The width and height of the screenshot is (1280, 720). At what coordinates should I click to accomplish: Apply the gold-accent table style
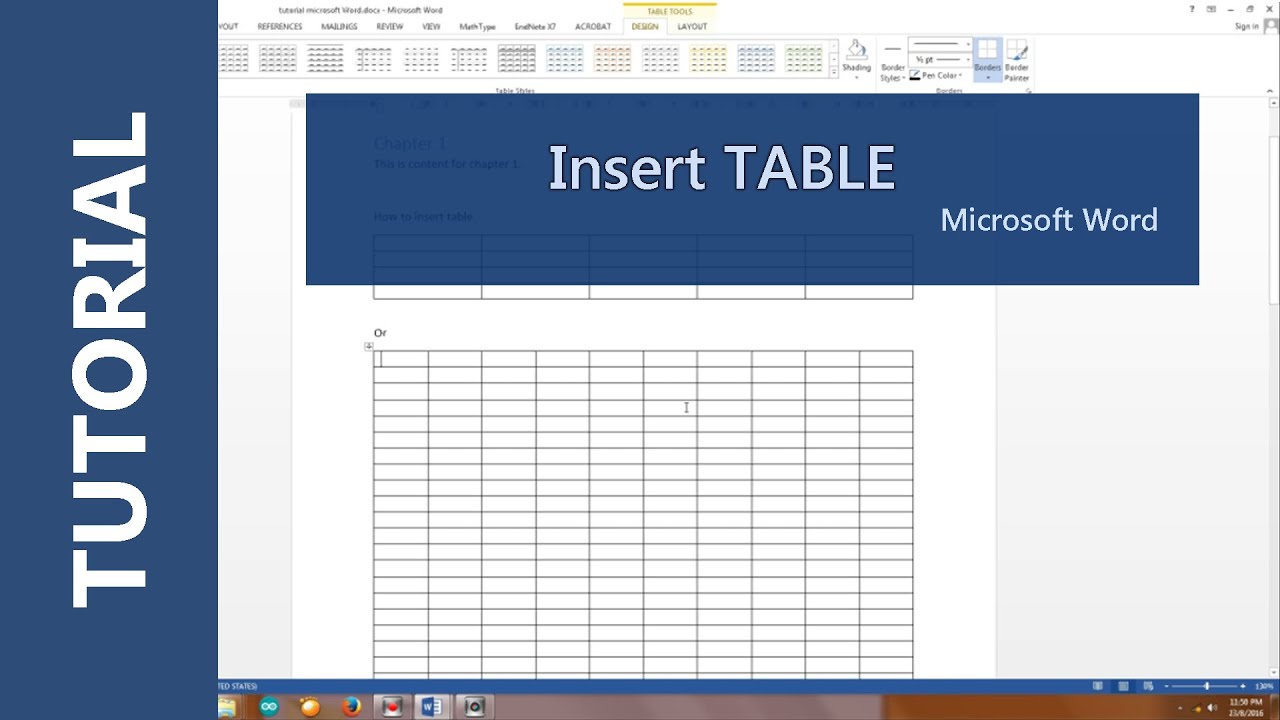click(708, 58)
